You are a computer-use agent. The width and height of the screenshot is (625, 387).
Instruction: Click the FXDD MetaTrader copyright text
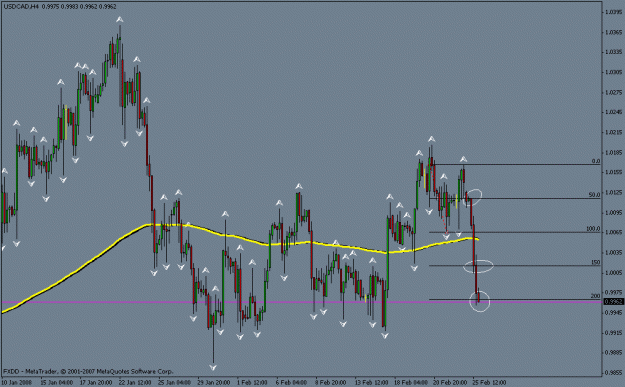88,371
